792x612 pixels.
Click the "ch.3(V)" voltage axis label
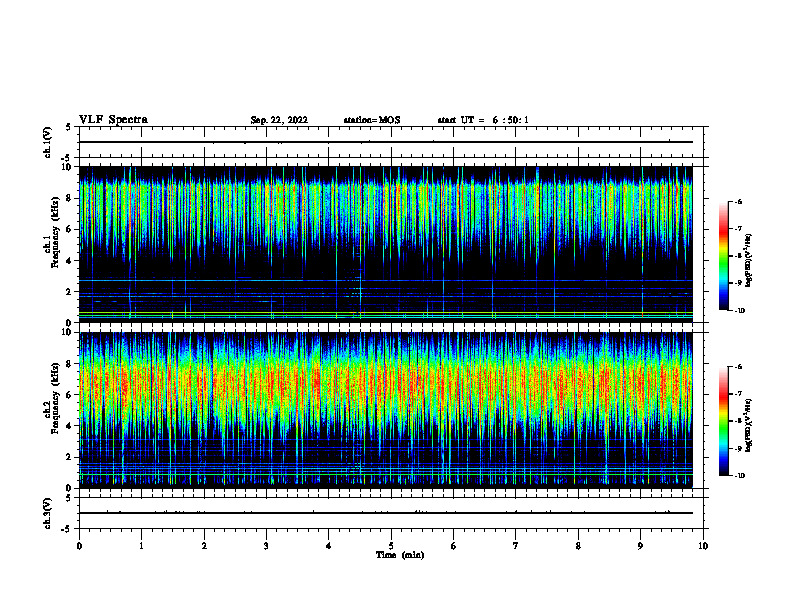coord(47,513)
